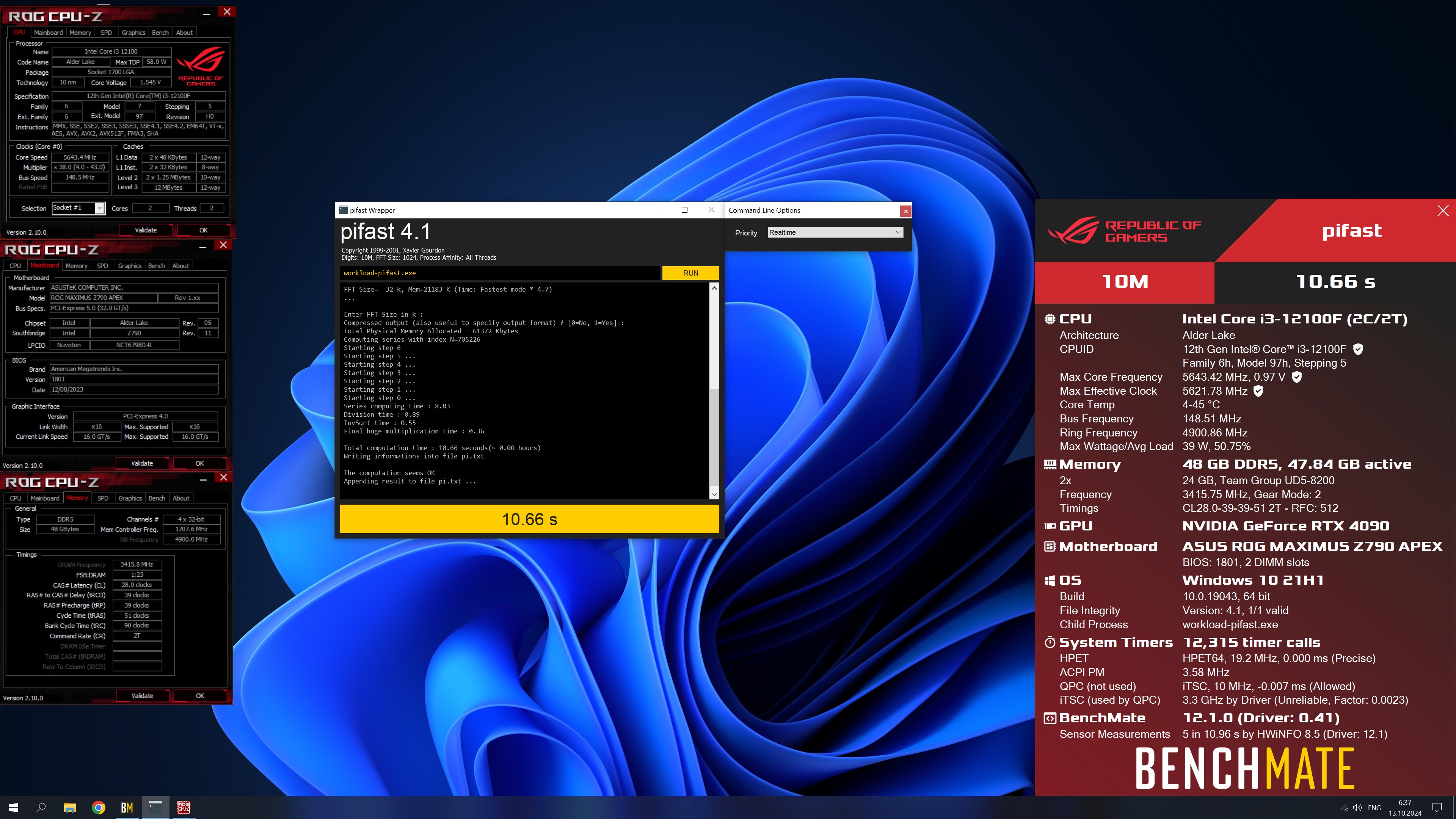This screenshot has width=1456, height=819.
Task: Click RUN button in pifast Wrapper
Action: pyautogui.click(x=691, y=273)
